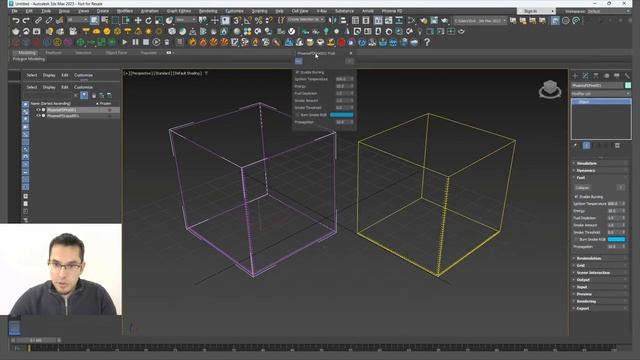Open the Modifiers menu

tap(124, 11)
